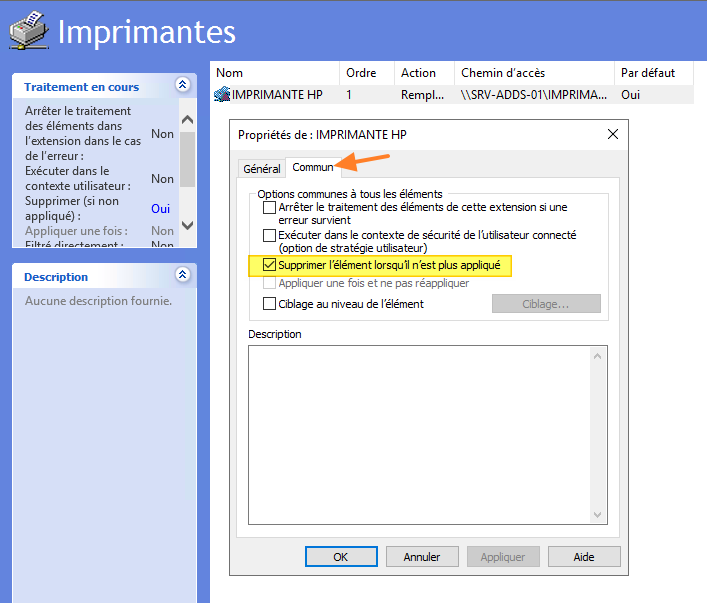Enable Arrêter le traitement des éléments checkbox
Image resolution: width=707 pixels, height=603 pixels.
(269, 207)
